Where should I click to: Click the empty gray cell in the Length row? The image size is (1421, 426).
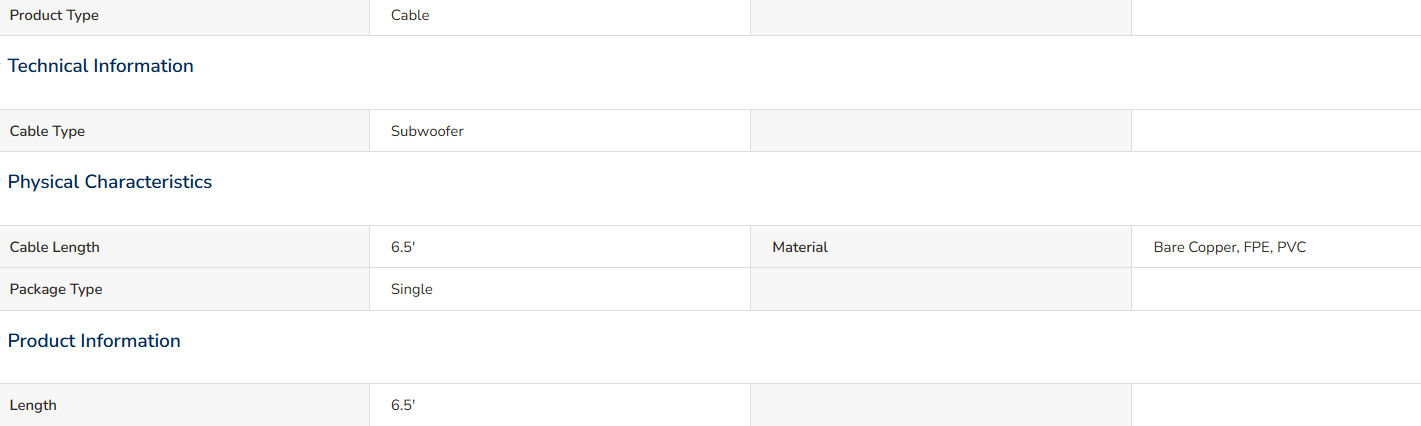[x=941, y=405]
